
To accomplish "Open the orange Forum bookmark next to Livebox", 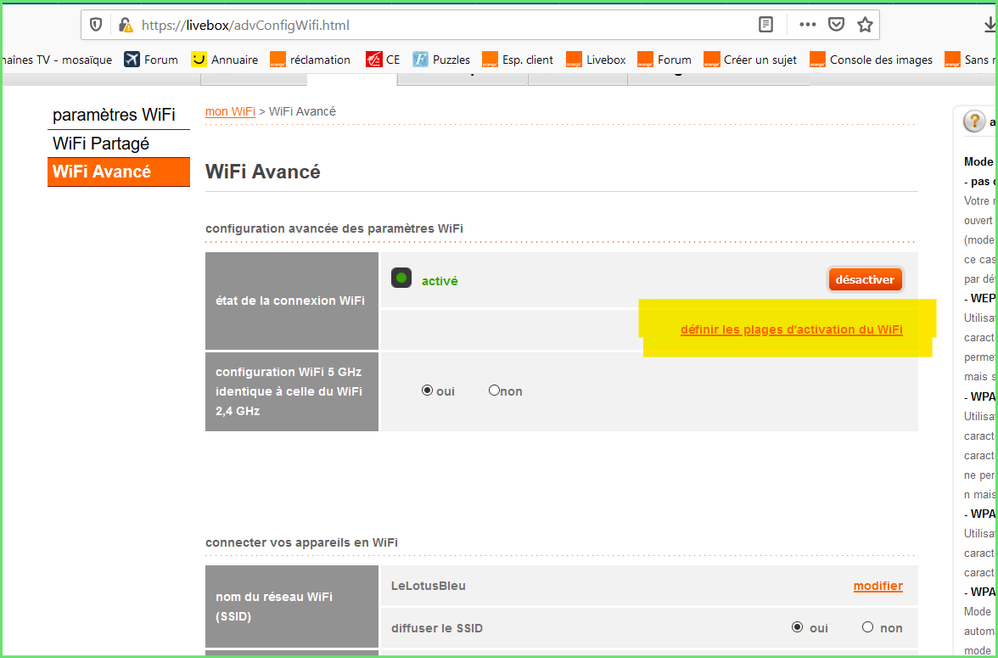I will coord(664,60).
